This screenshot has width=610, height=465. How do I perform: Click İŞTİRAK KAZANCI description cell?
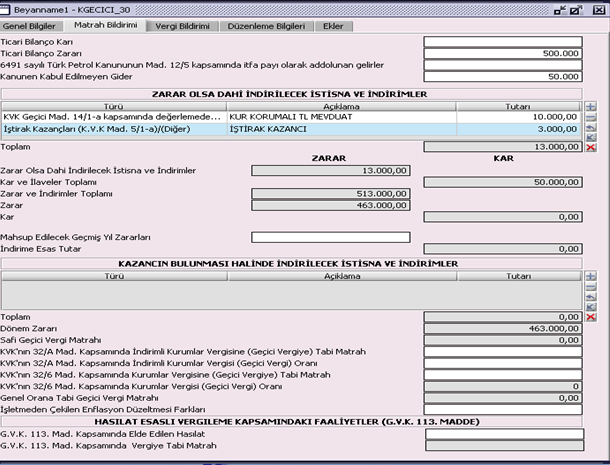coord(341,129)
